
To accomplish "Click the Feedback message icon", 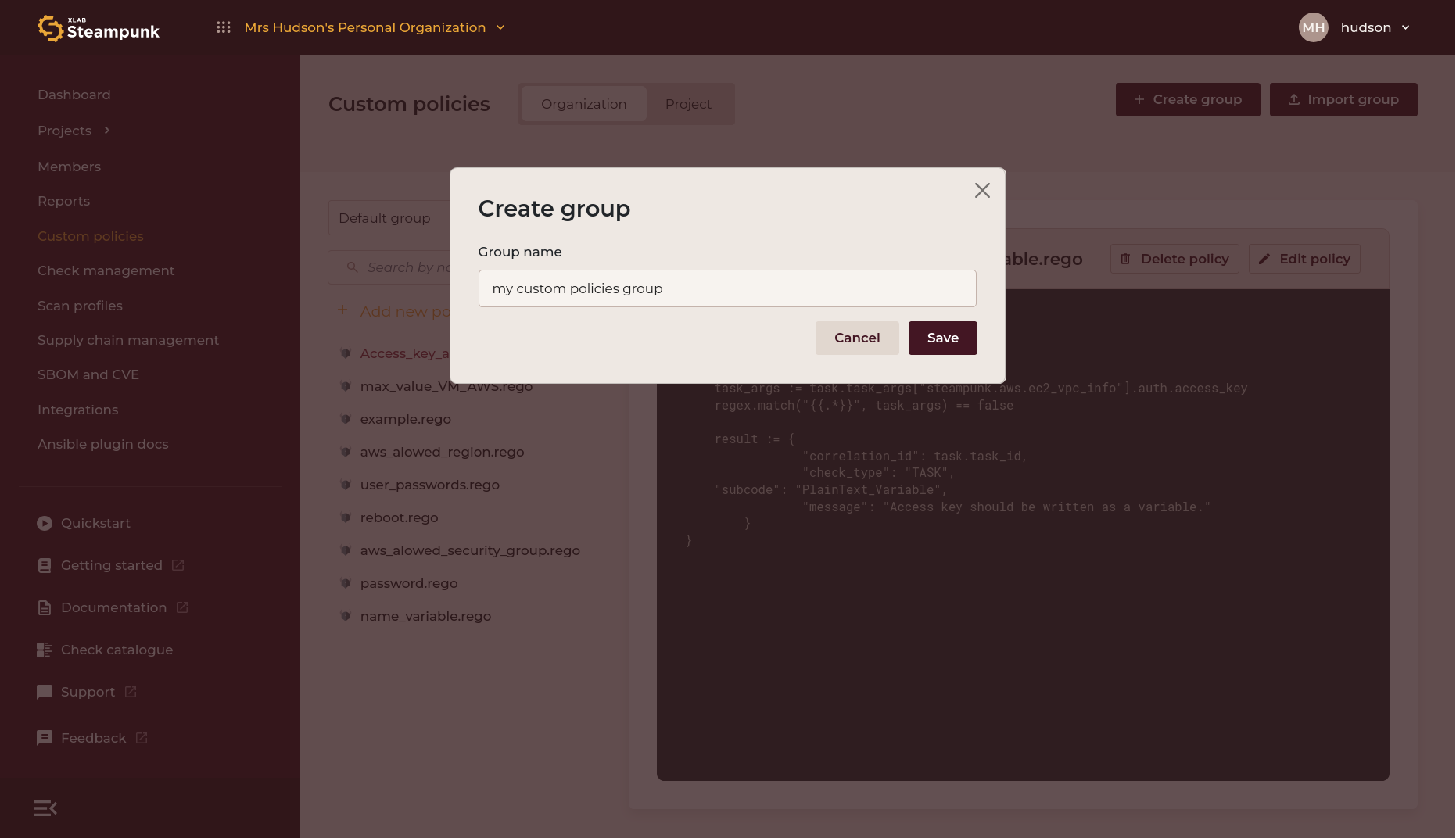I will click(x=45, y=738).
